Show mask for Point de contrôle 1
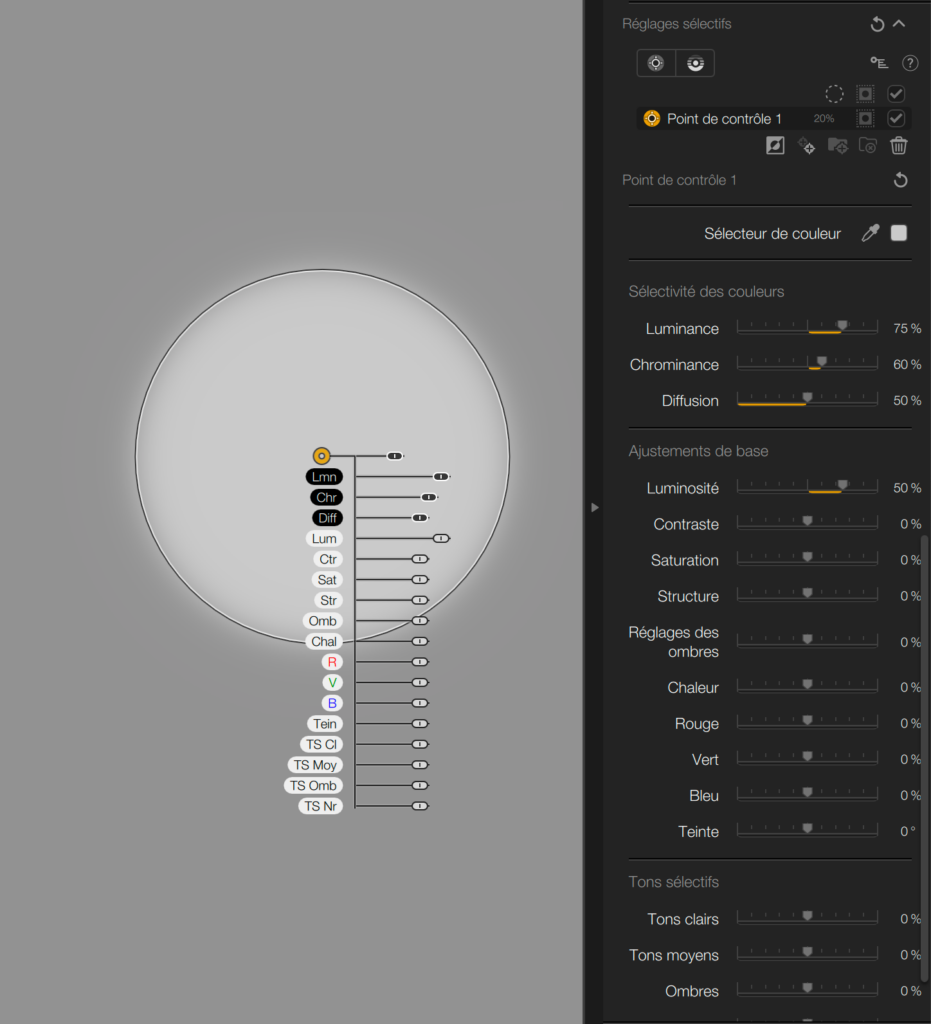The image size is (931, 1024). (865, 118)
